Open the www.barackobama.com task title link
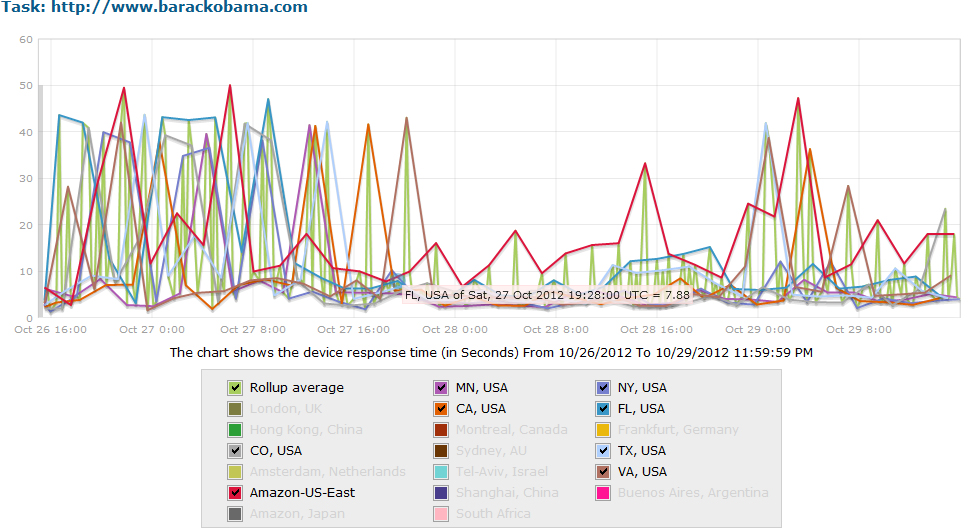This screenshot has height=528, width=980. click(179, 7)
